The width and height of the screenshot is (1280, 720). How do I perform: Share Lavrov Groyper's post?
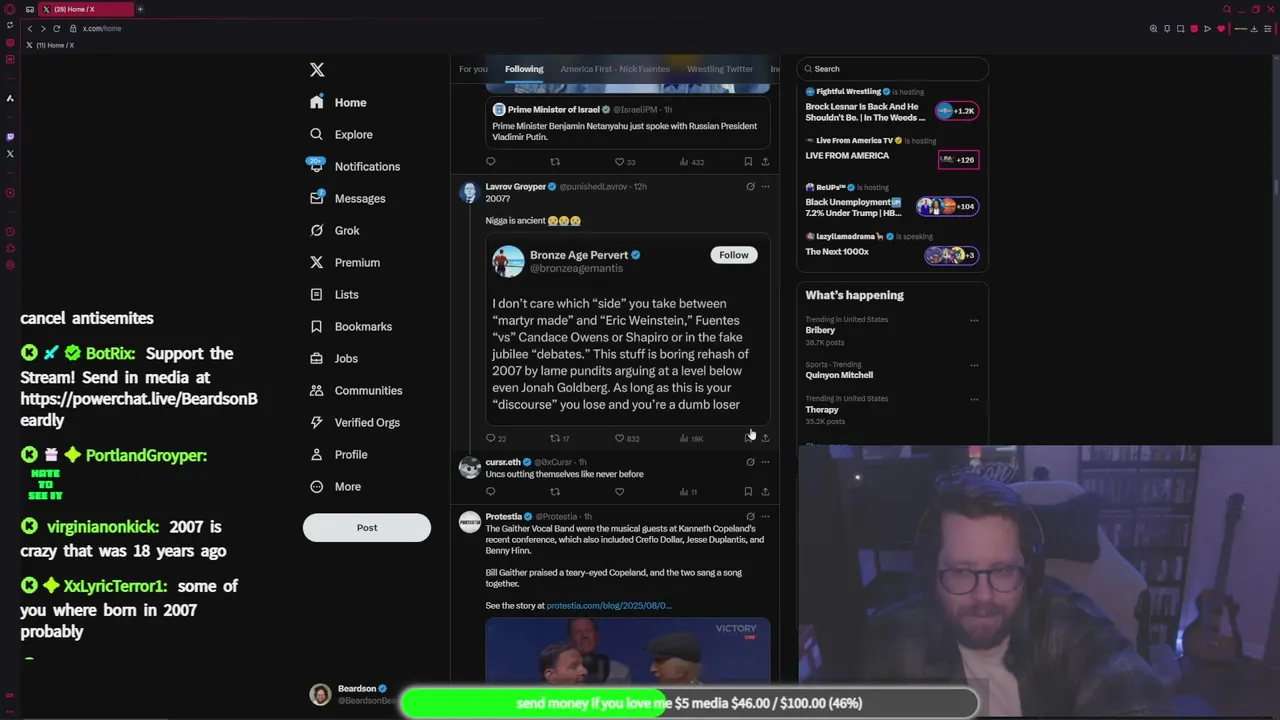click(x=765, y=438)
